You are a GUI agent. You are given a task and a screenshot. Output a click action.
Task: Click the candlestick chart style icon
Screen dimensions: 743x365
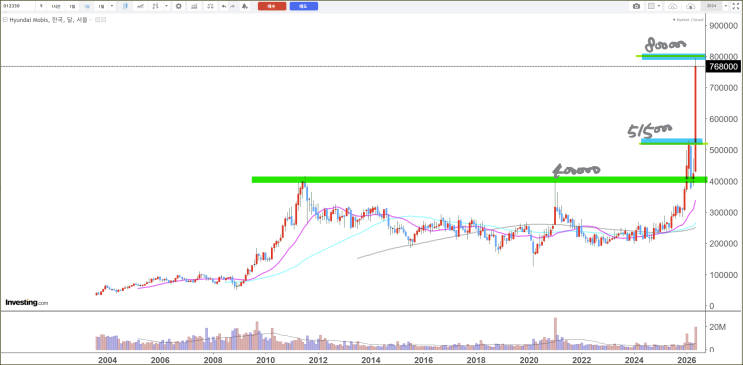[x=125, y=6]
